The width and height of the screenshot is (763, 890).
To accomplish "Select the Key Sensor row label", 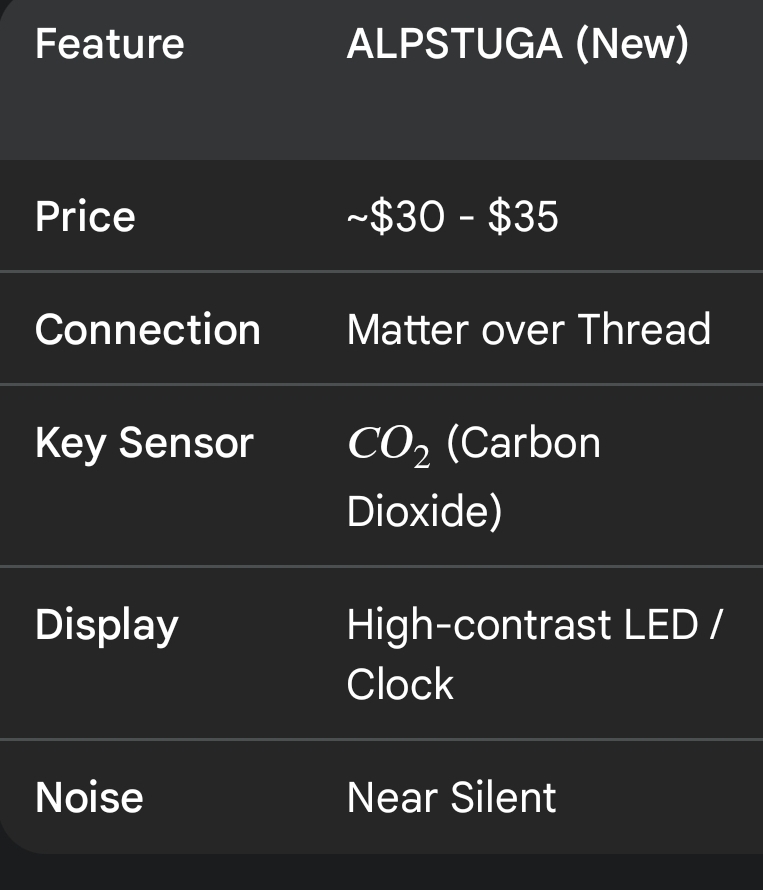I will pyautogui.click(x=144, y=443).
